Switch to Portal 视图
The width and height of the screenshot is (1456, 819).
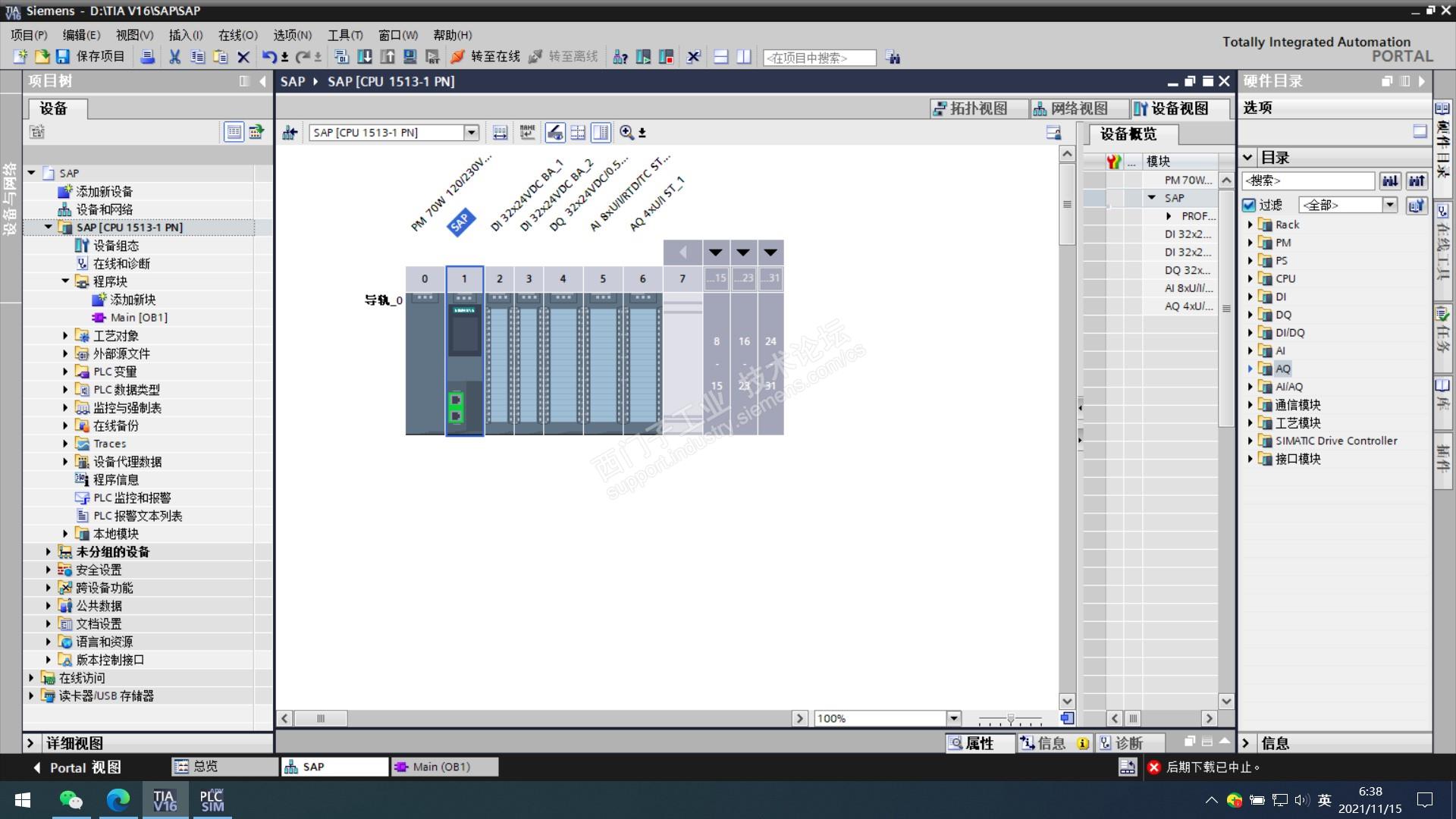[76, 767]
